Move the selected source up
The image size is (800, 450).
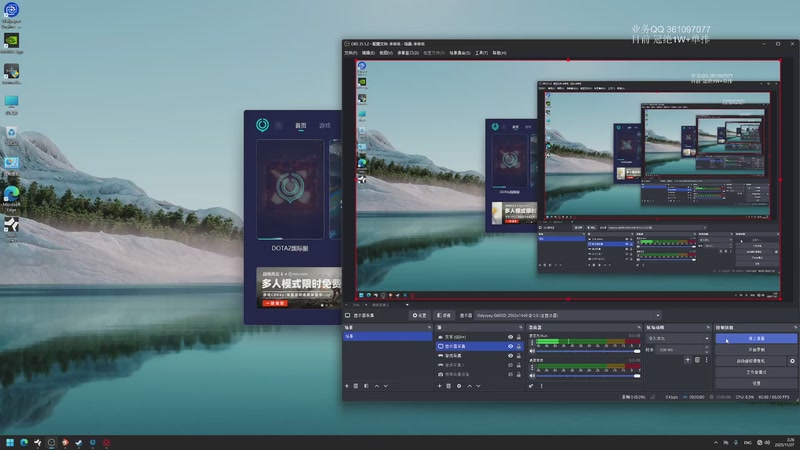pyautogui.click(x=469, y=386)
